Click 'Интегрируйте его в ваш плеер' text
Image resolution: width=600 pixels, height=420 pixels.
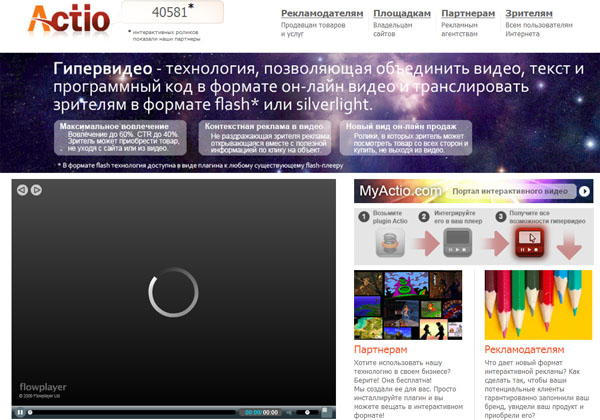(x=458, y=217)
